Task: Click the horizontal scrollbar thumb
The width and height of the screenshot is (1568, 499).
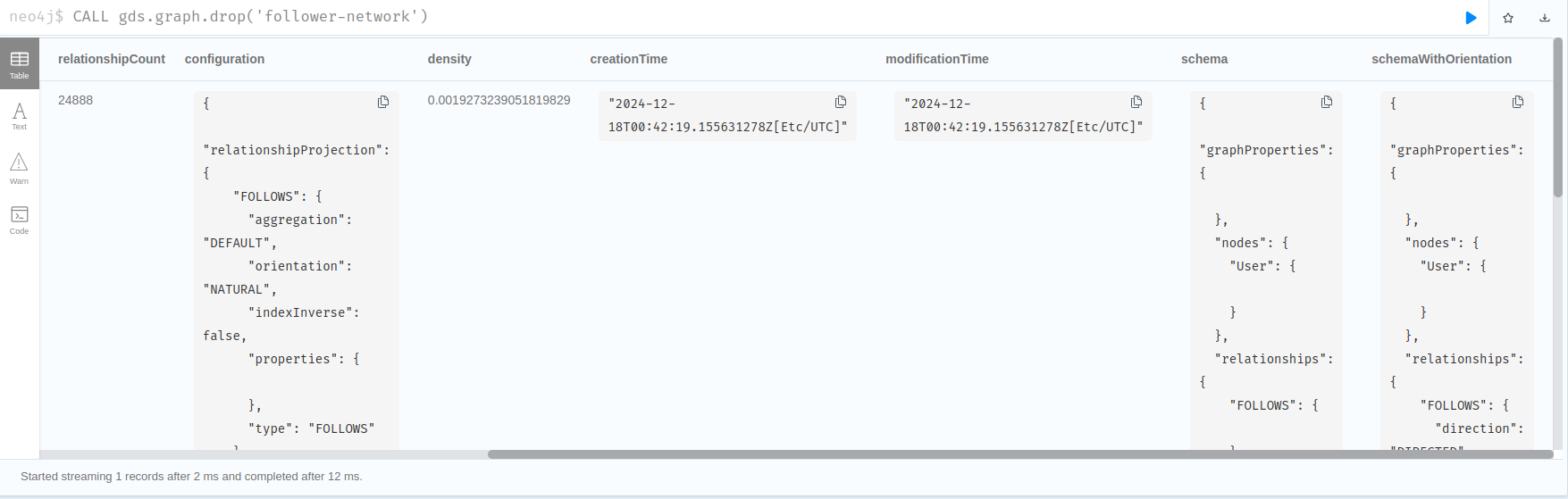Action: point(1020,454)
